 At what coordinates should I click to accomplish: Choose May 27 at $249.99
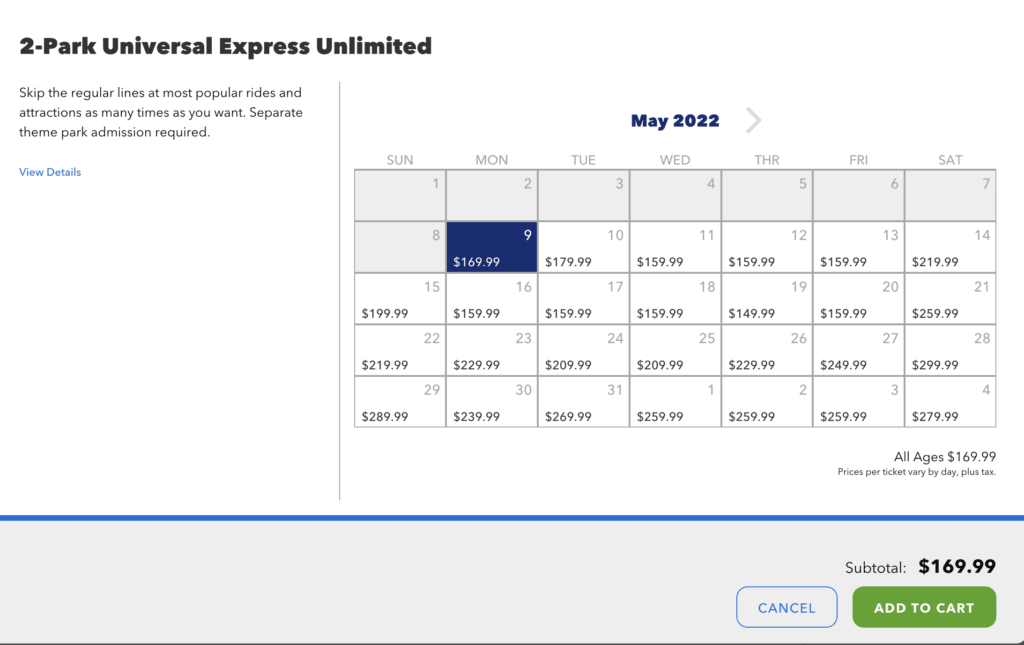859,350
